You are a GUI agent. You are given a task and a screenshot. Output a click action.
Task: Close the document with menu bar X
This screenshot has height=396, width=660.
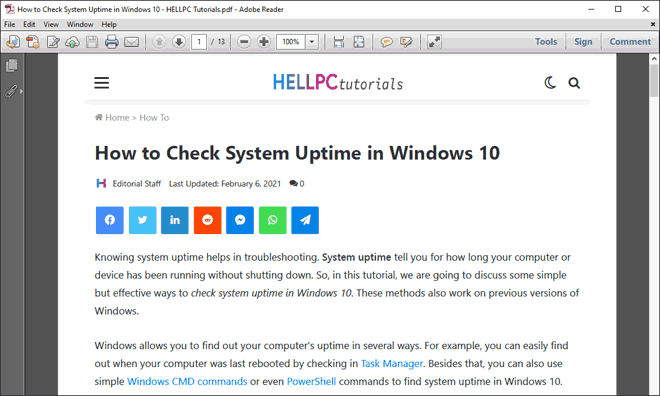653,24
